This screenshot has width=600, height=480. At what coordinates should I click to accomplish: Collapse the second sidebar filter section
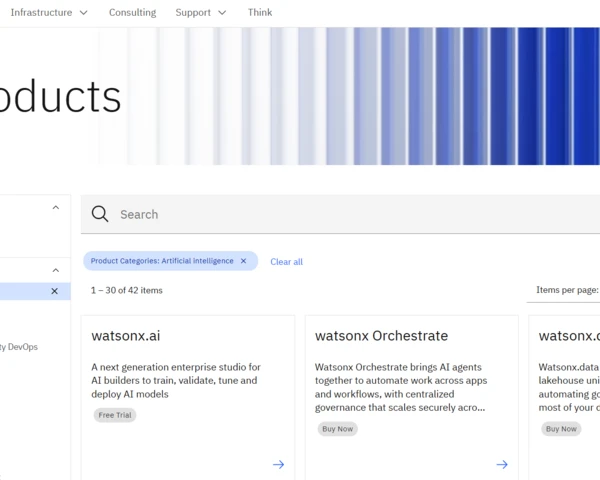(56, 270)
